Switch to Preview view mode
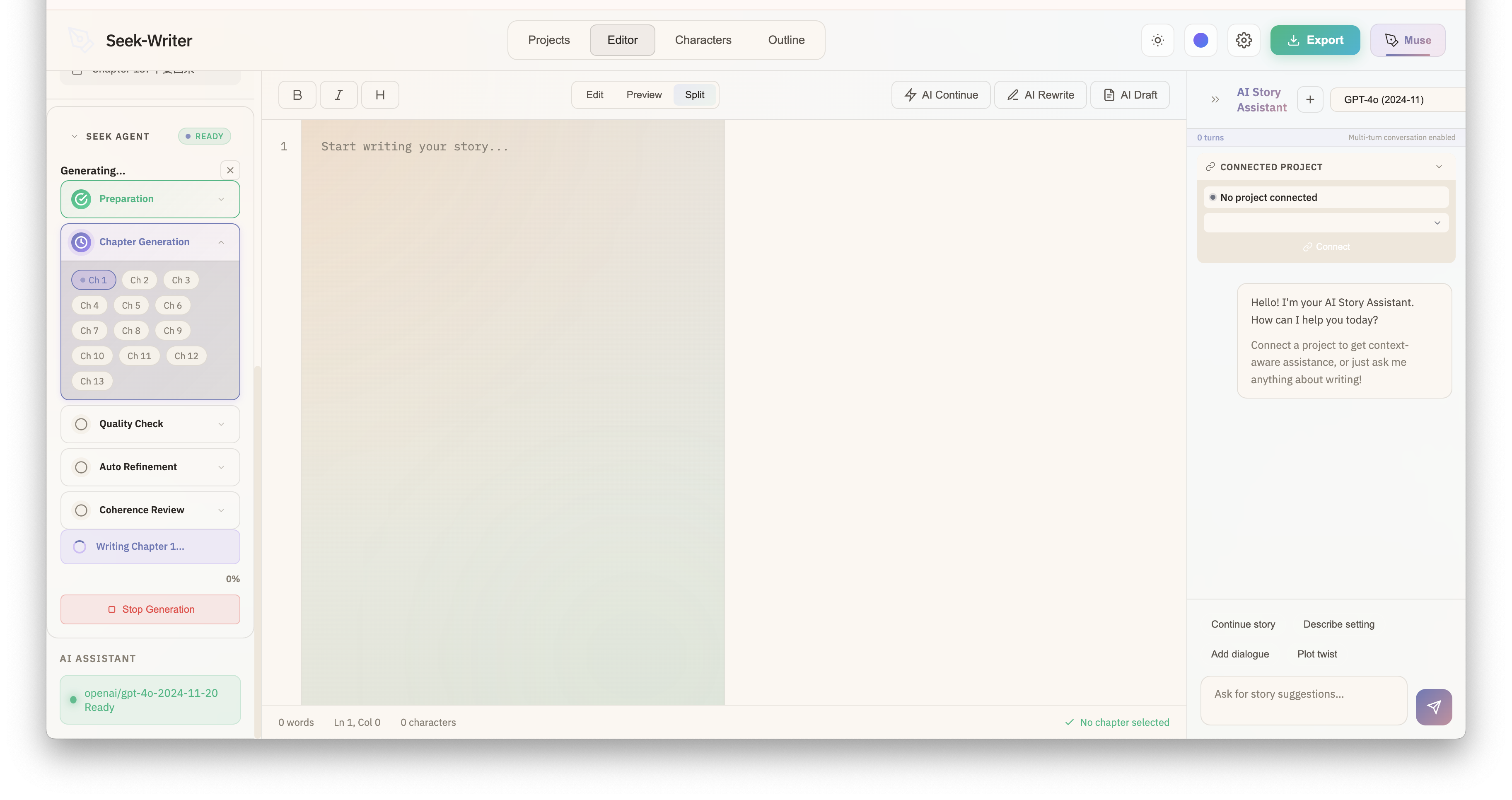The image size is (1512, 800). coord(644,94)
